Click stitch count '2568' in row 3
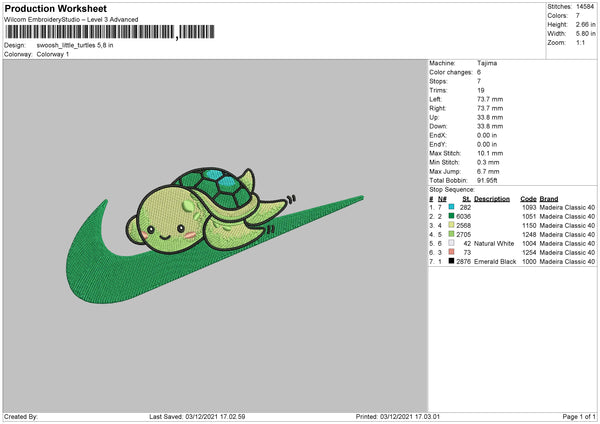Image resolution: width=600 pixels, height=424 pixels. coord(463,225)
